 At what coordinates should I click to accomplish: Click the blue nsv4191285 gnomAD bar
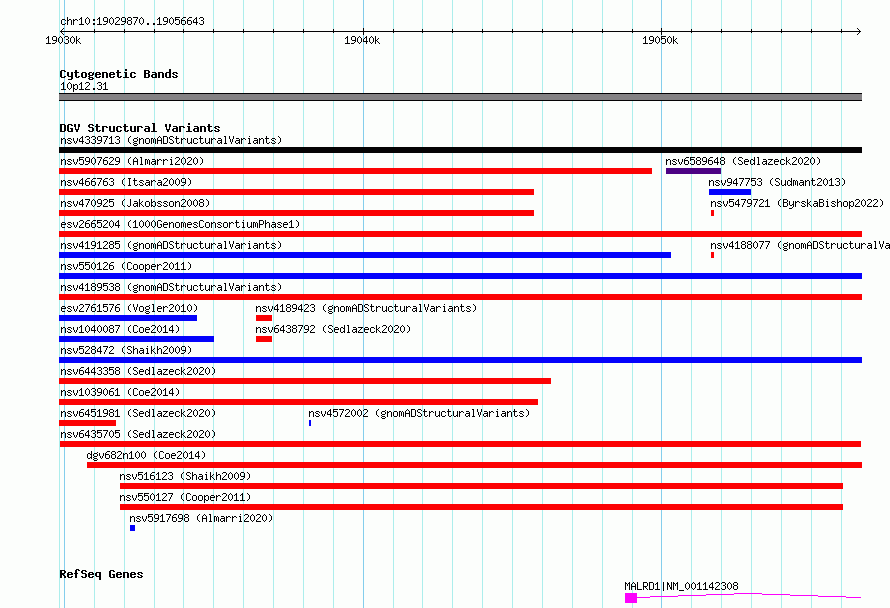[x=365, y=255]
